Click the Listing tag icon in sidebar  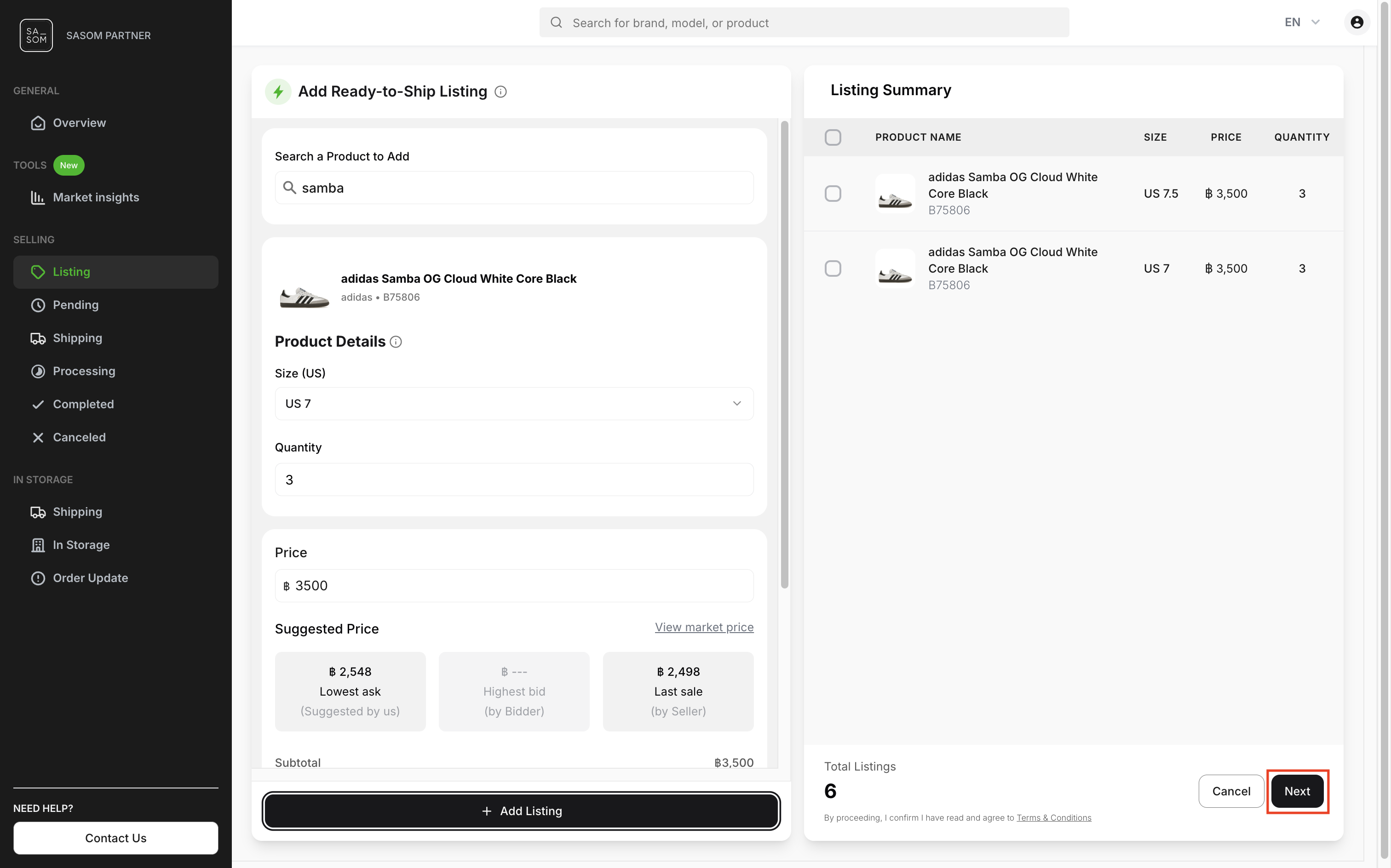(x=38, y=272)
